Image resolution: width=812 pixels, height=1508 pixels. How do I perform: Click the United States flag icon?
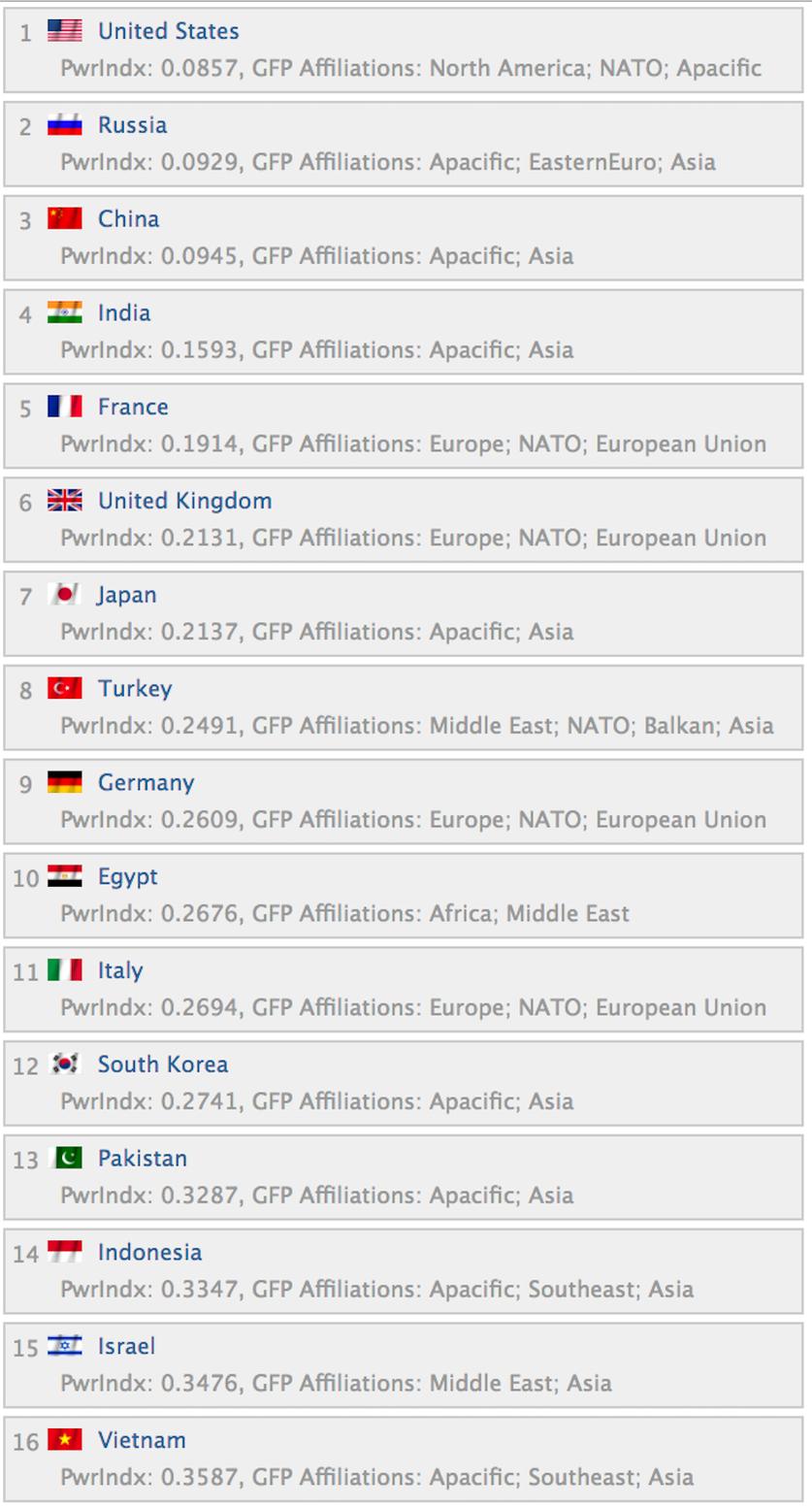[65, 31]
